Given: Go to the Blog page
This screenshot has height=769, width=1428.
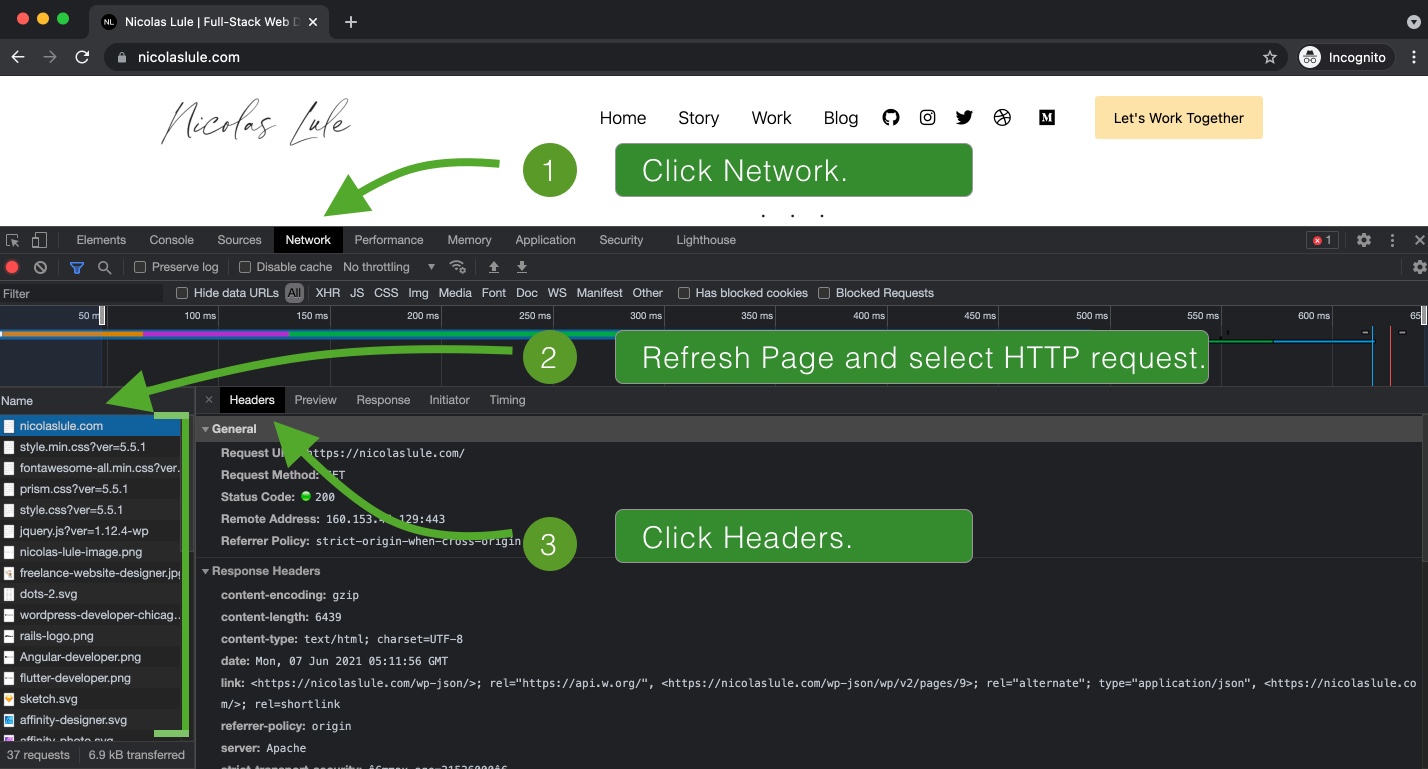Looking at the screenshot, I should [841, 118].
